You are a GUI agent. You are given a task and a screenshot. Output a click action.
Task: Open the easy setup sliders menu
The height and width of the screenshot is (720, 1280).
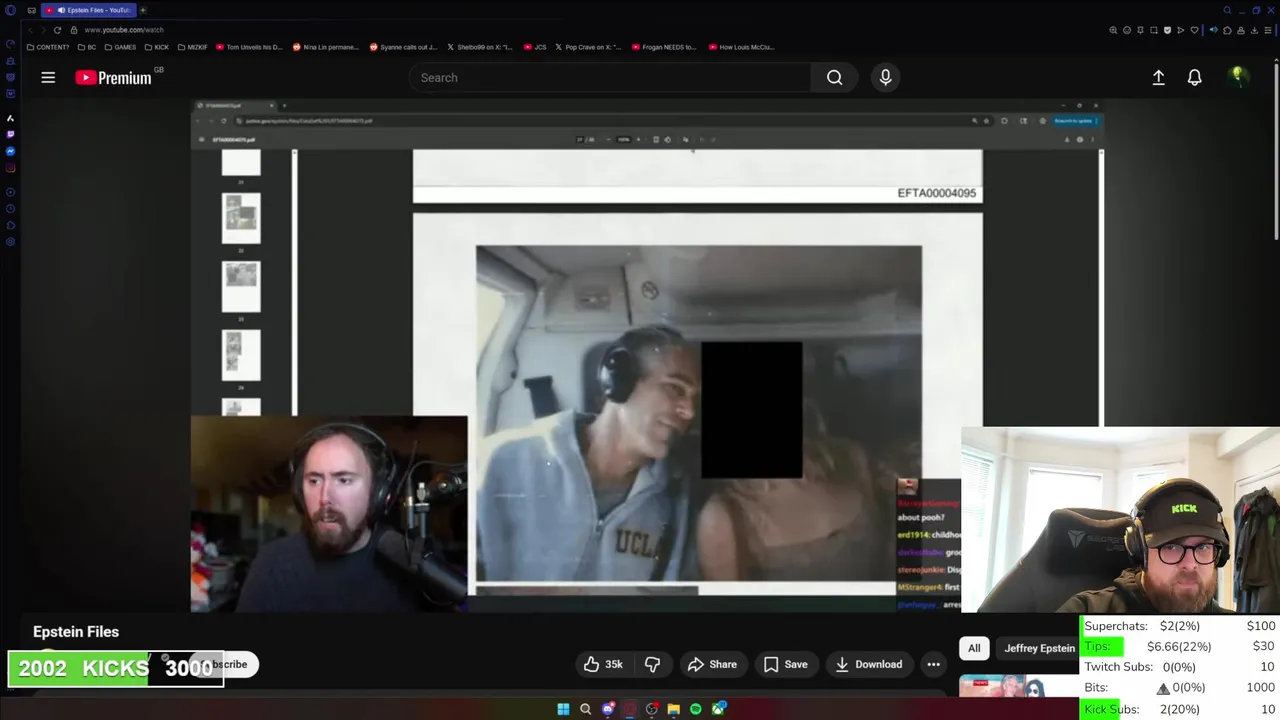point(1268,30)
